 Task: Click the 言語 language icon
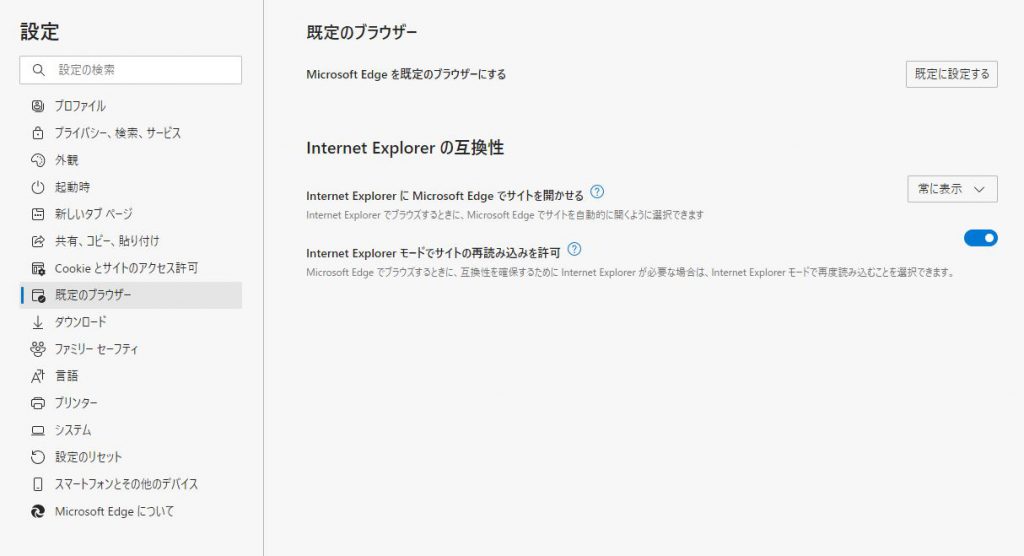pyautogui.click(x=38, y=376)
